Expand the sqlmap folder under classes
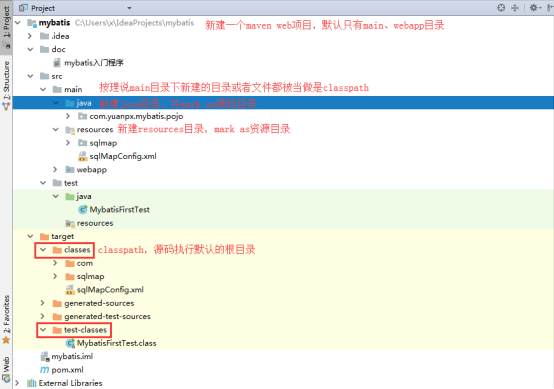This screenshot has width=554, height=389. click(55, 276)
